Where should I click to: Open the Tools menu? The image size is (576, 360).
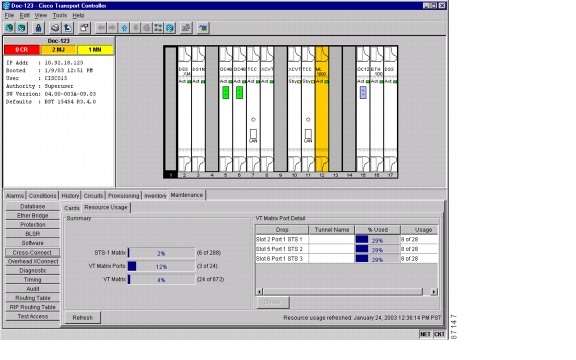[x=60, y=15]
